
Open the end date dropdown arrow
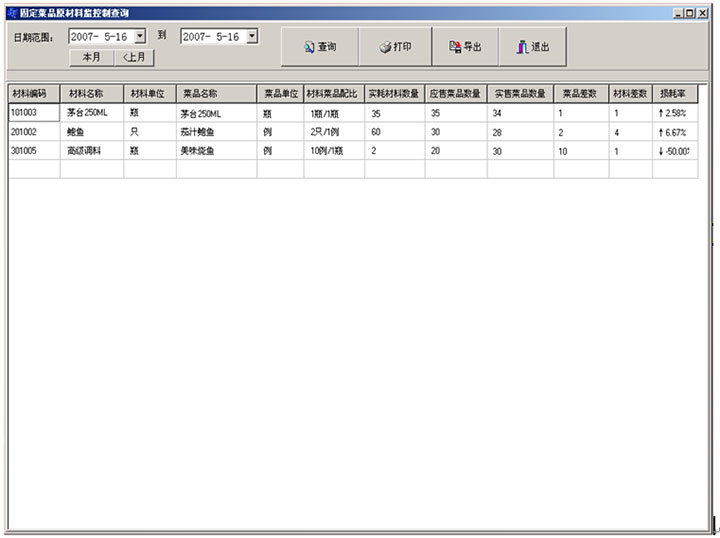coord(252,36)
